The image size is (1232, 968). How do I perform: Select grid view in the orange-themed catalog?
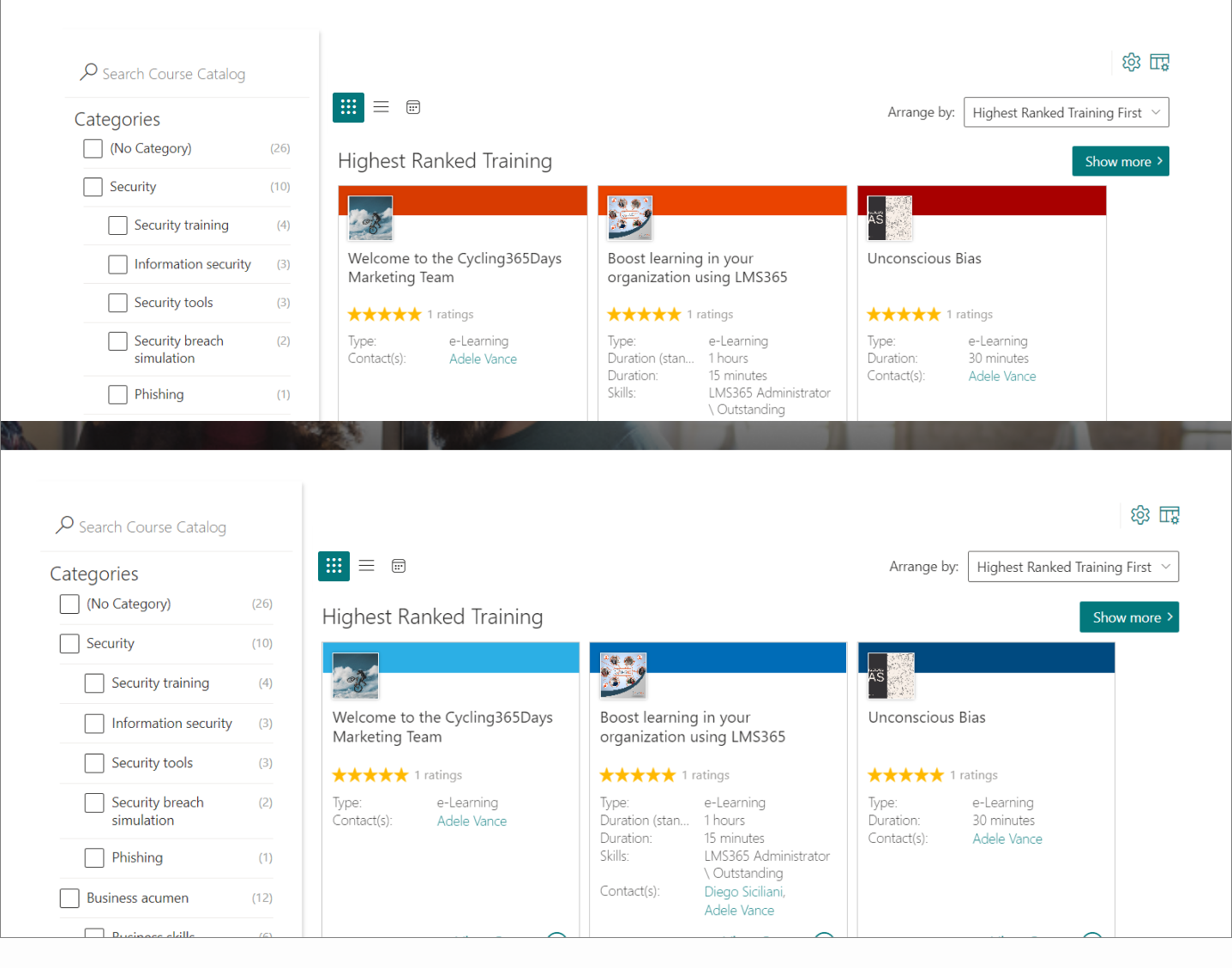348,107
